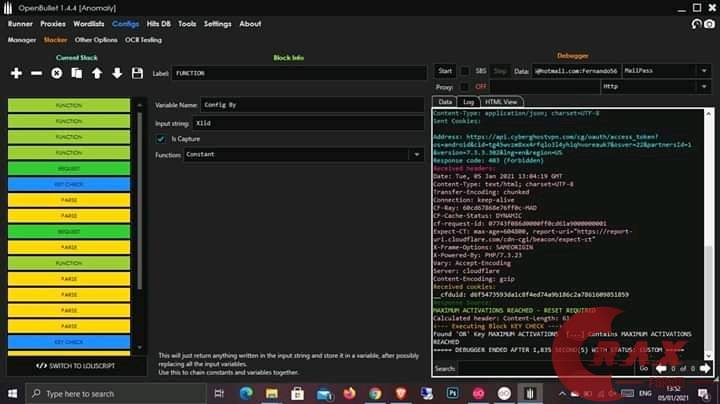Select the debugger Log tab

pyautogui.click(x=468, y=102)
